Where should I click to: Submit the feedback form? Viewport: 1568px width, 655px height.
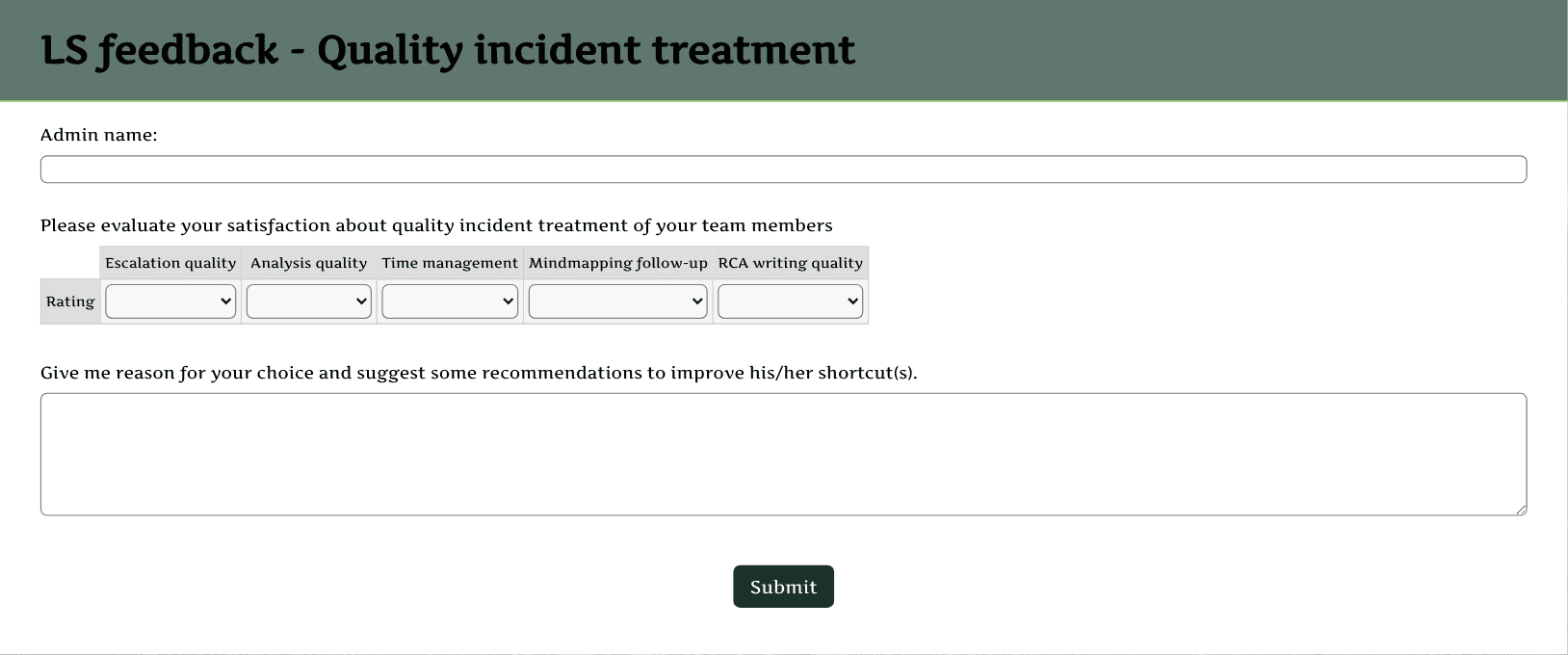coord(783,587)
